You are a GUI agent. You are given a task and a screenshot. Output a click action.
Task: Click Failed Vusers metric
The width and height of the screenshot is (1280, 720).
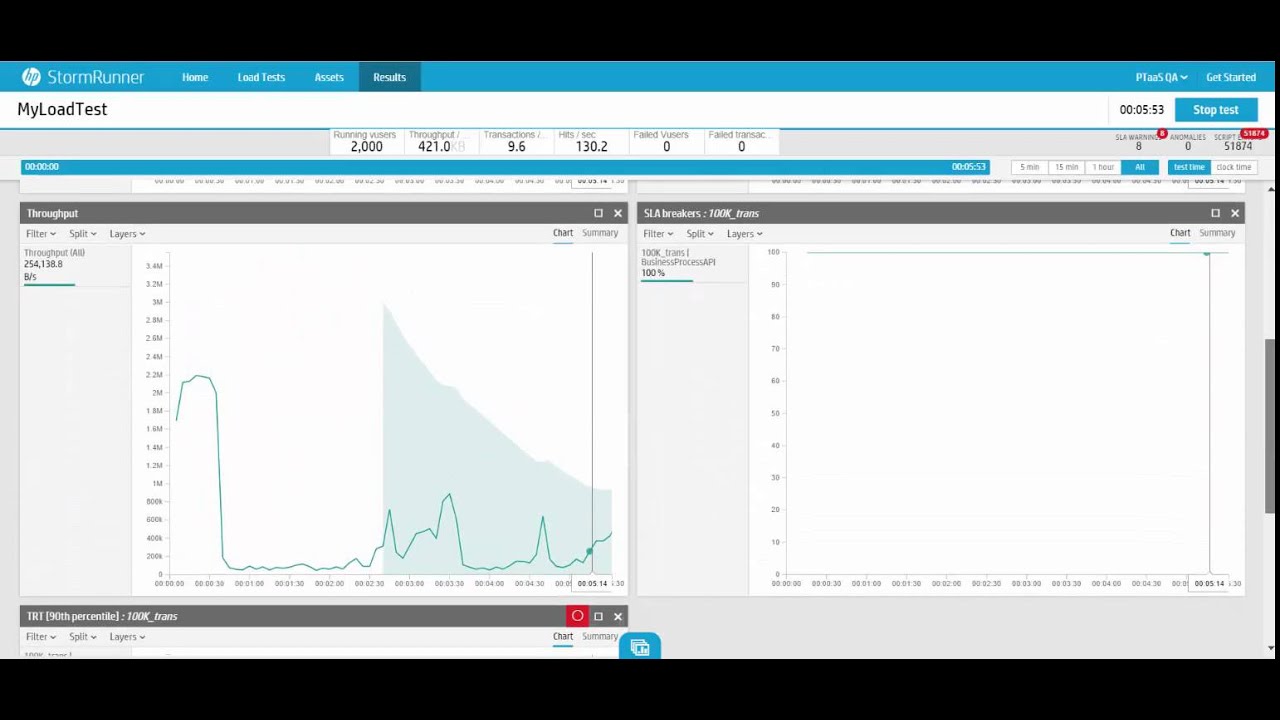[x=666, y=141]
